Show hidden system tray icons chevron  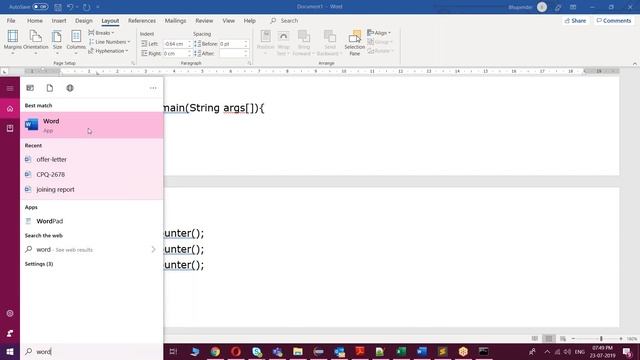click(x=547, y=351)
